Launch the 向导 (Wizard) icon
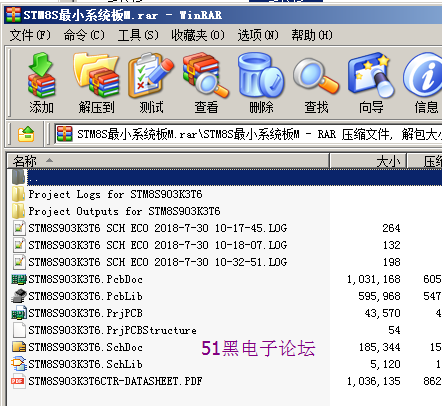The image size is (442, 406). tap(371, 83)
